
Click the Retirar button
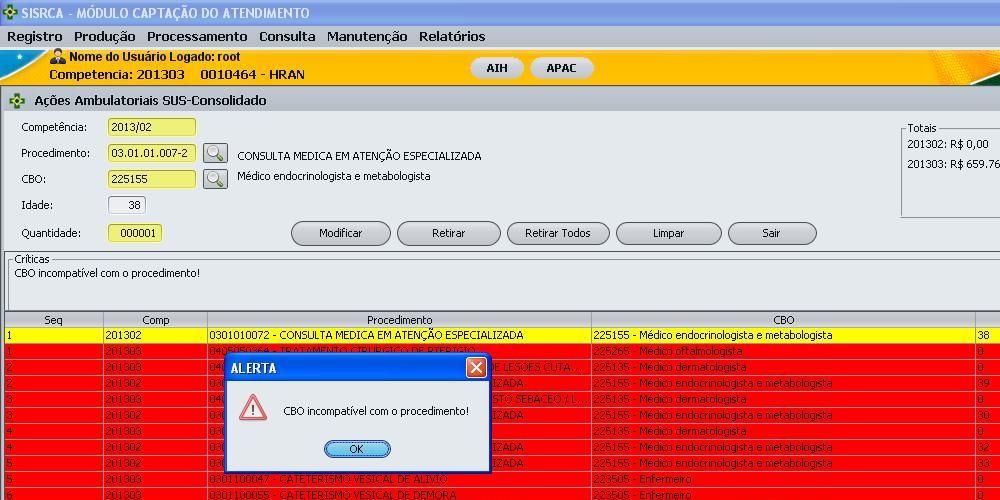coord(448,233)
